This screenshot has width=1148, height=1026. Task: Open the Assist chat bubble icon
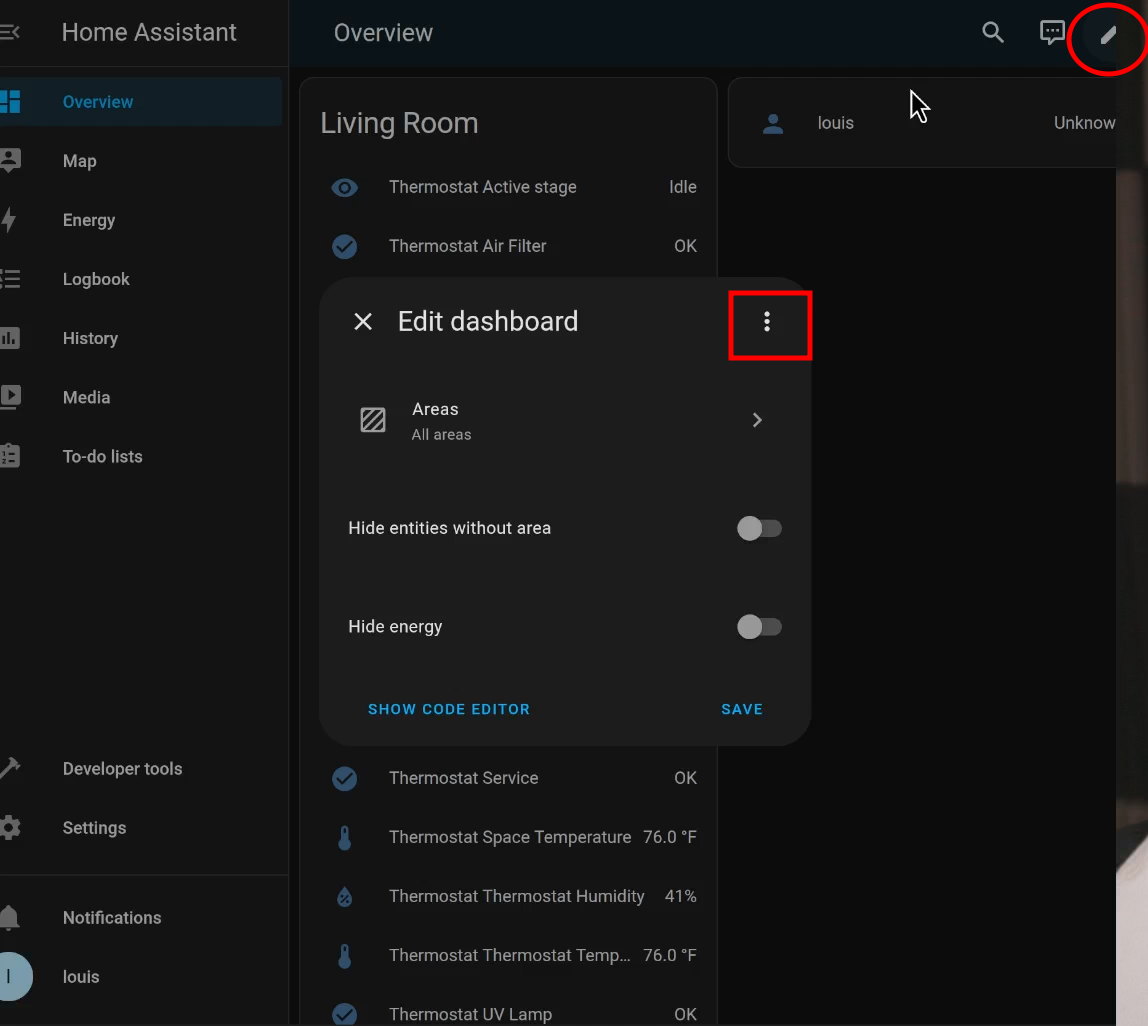(x=1052, y=32)
